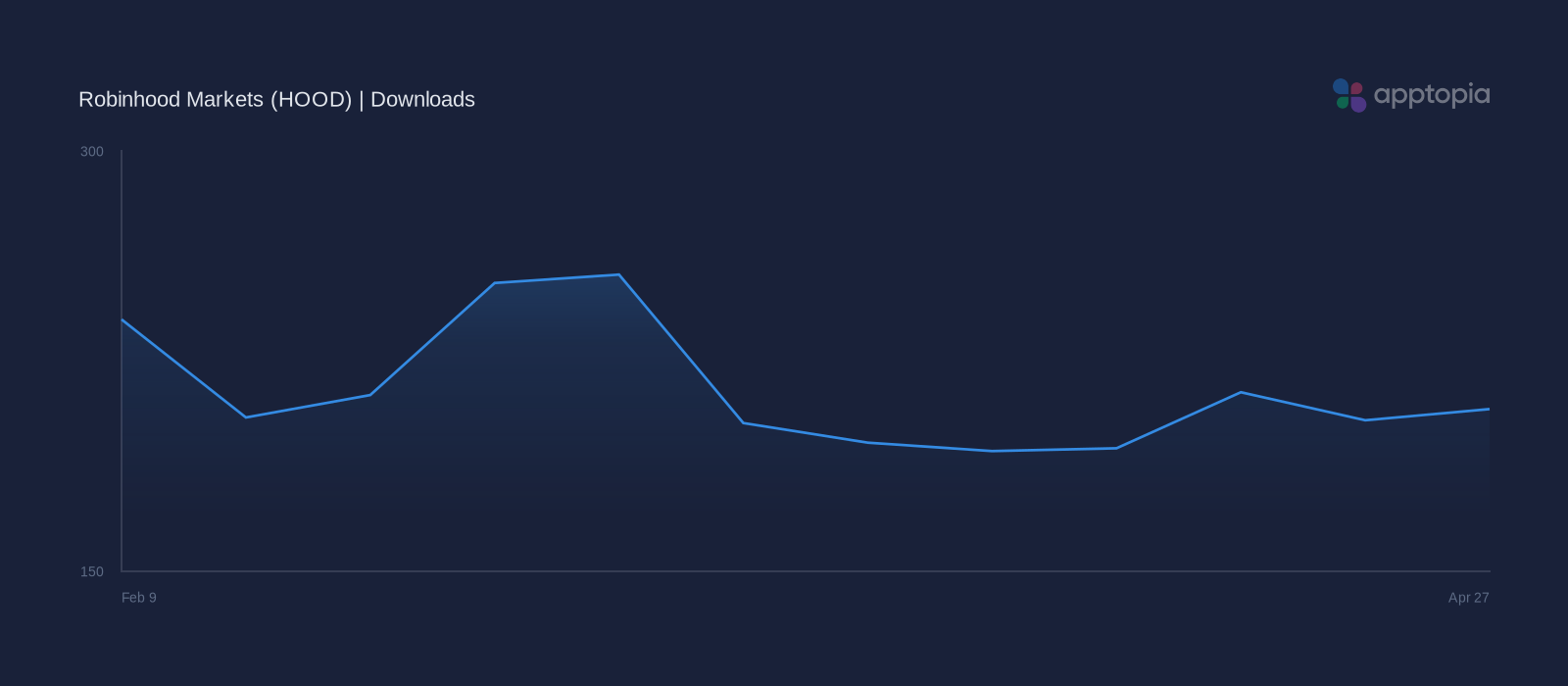Screen dimensions: 1568x686
Task: Click the x-axis label 'Apr 27'
Action: (x=1469, y=597)
